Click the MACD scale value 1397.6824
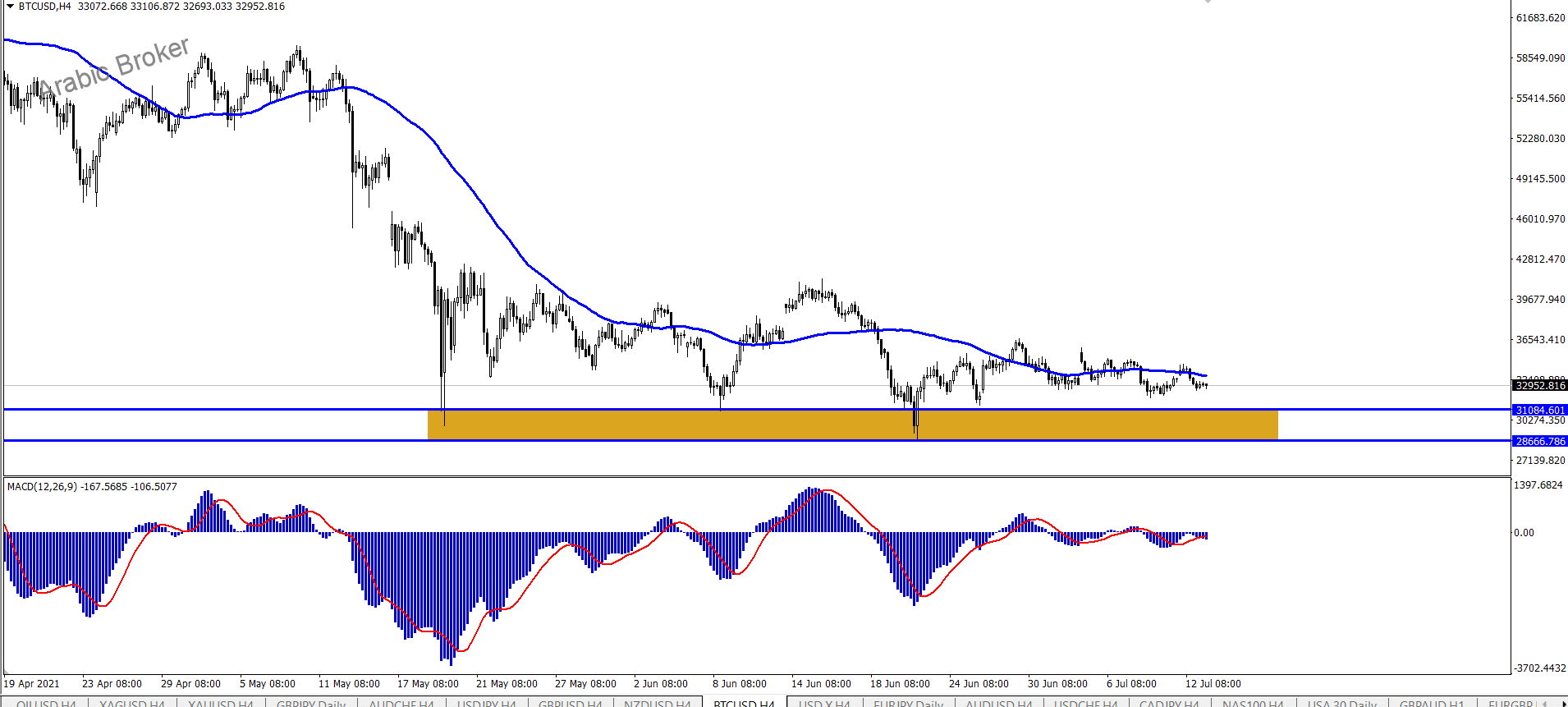Screen dimensions: 1568x707 (1538, 484)
